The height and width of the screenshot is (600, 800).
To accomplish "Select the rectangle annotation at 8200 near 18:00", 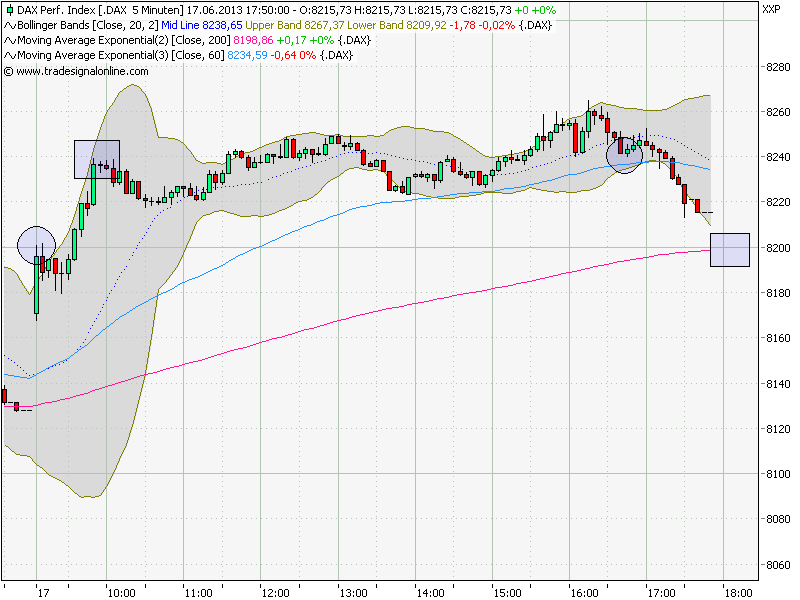I will (x=729, y=249).
